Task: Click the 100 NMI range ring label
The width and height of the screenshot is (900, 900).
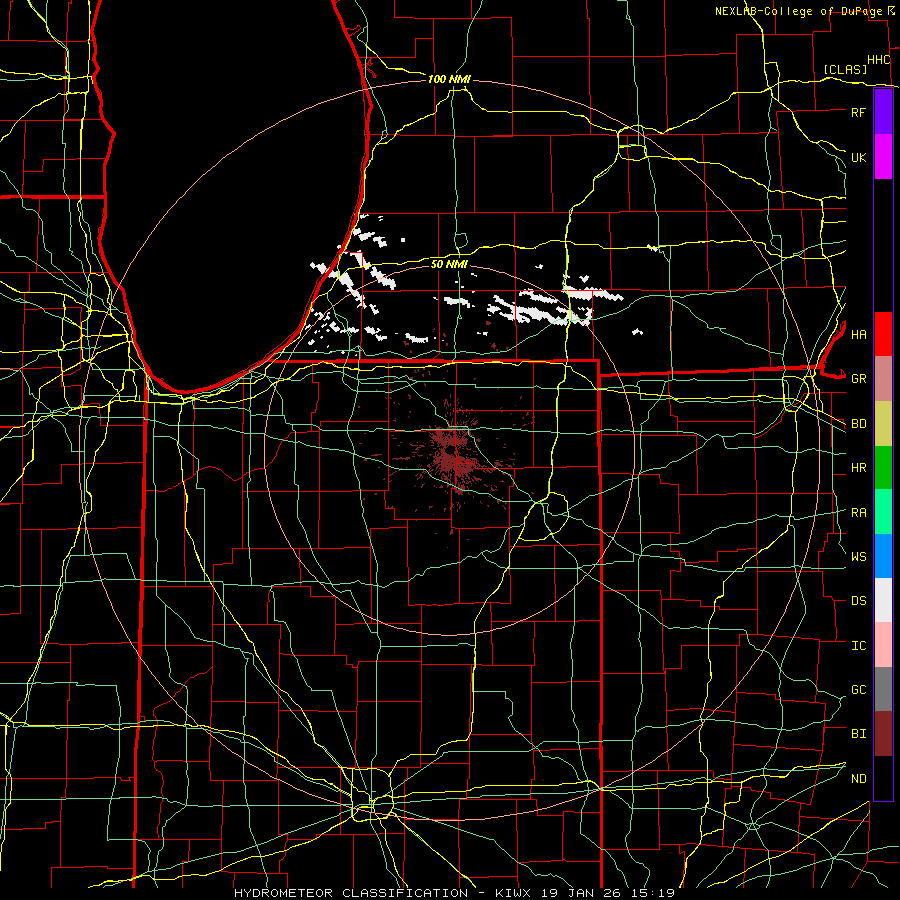Action: pyautogui.click(x=449, y=79)
